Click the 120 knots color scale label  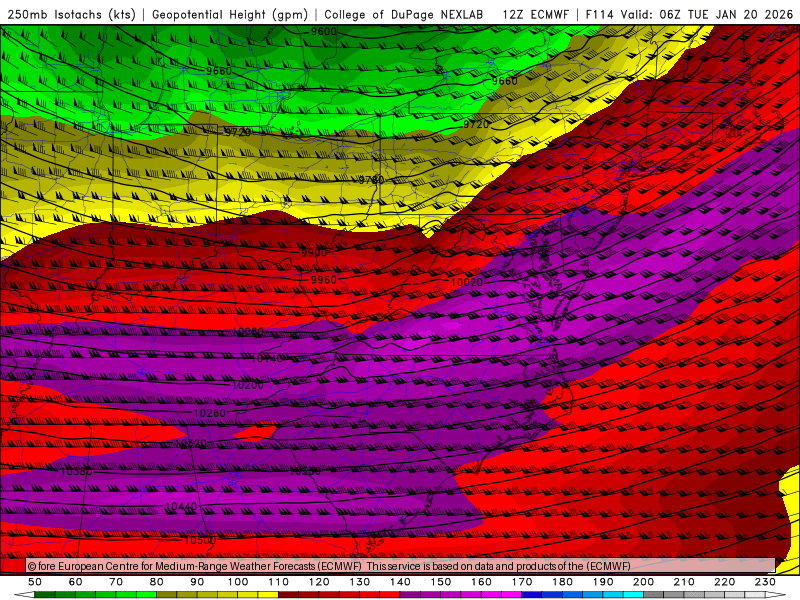[x=319, y=582]
